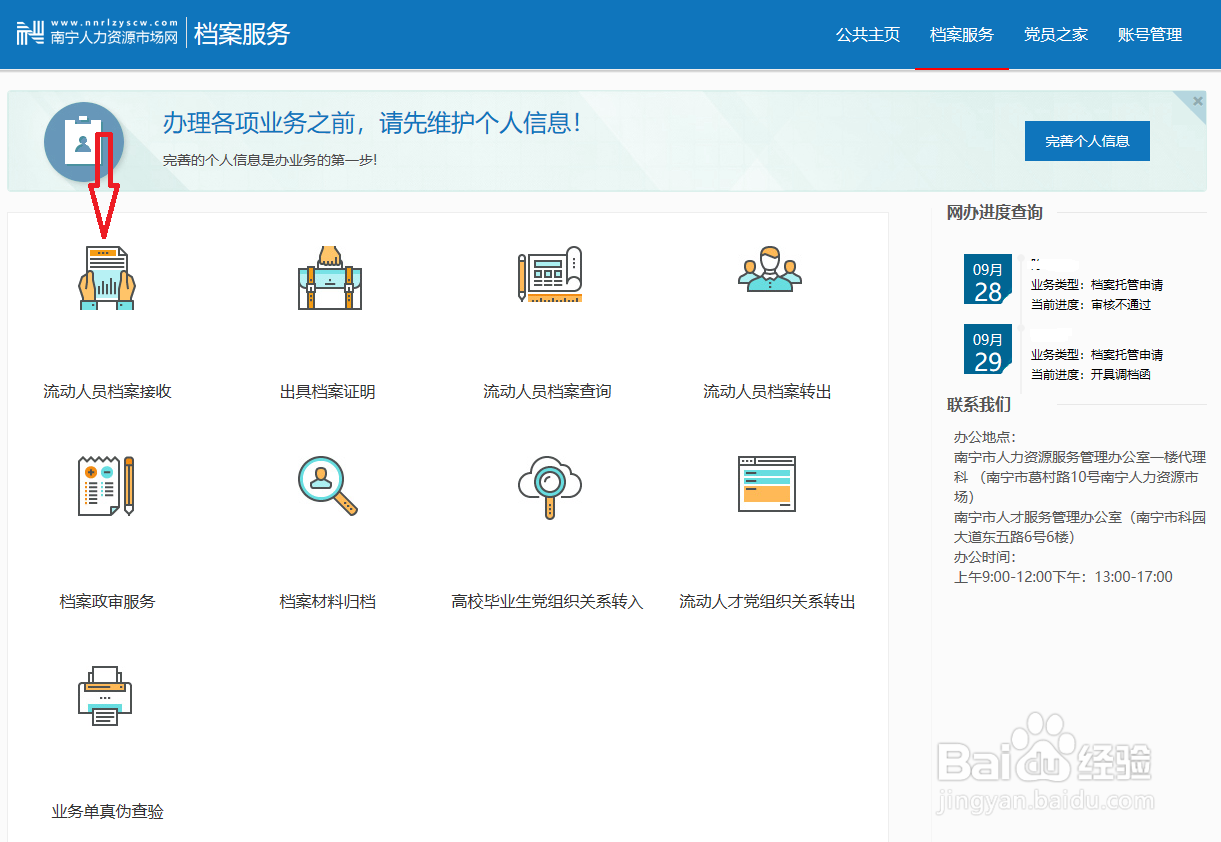Select the 档案材料归档 magnifier icon
This screenshot has height=842, width=1221.
click(327, 487)
